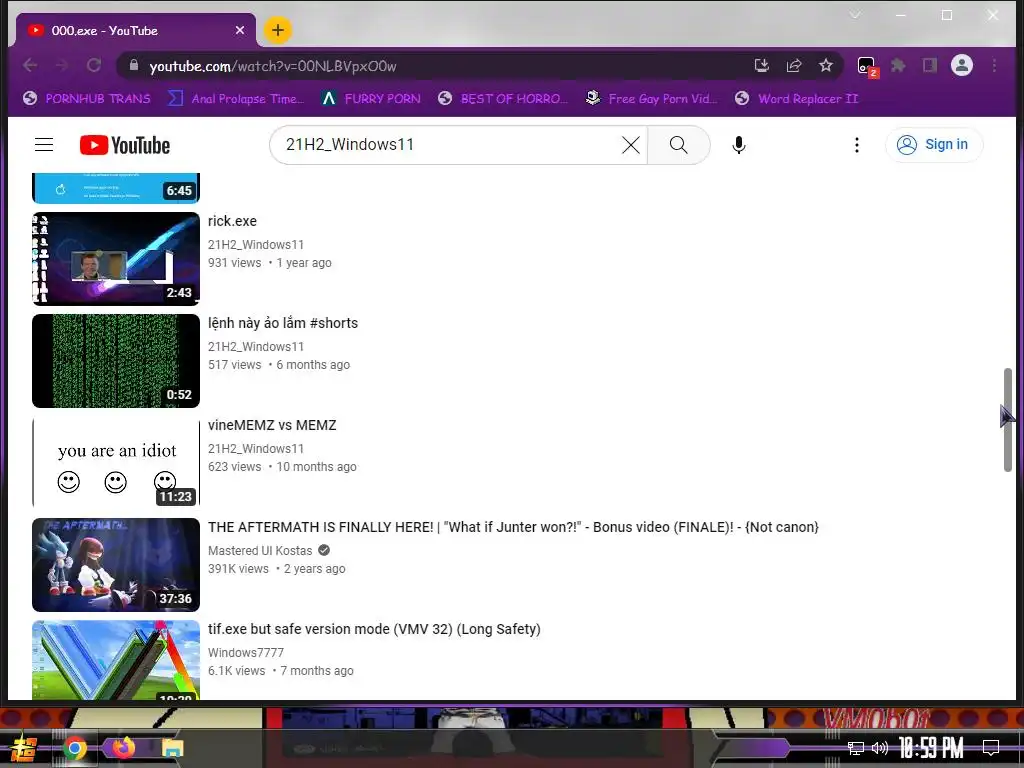Screen dimensions: 1024x768
Task: Click the magnifying glass search button
Action: tap(679, 144)
